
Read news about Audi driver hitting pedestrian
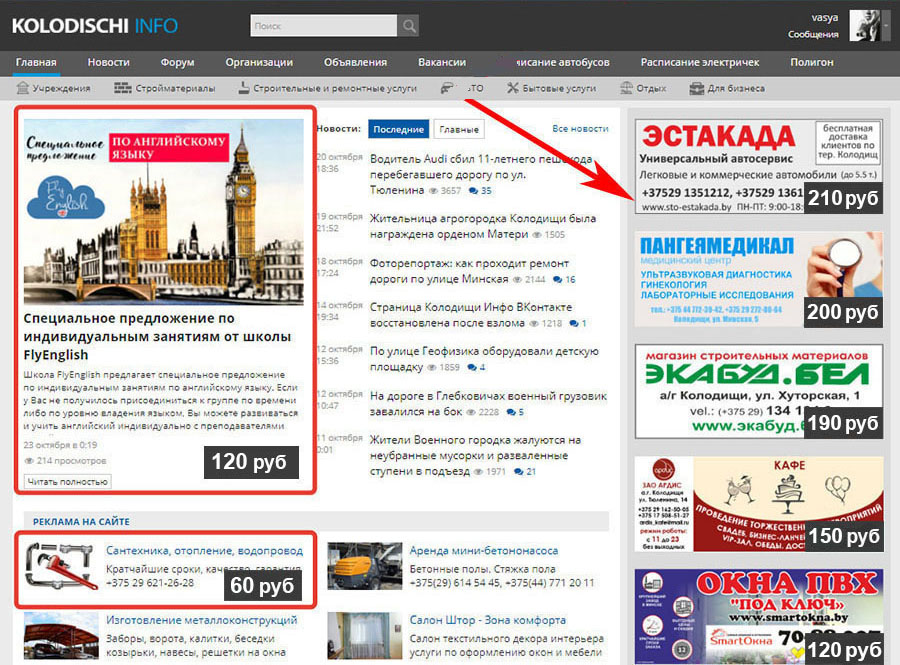(481, 174)
